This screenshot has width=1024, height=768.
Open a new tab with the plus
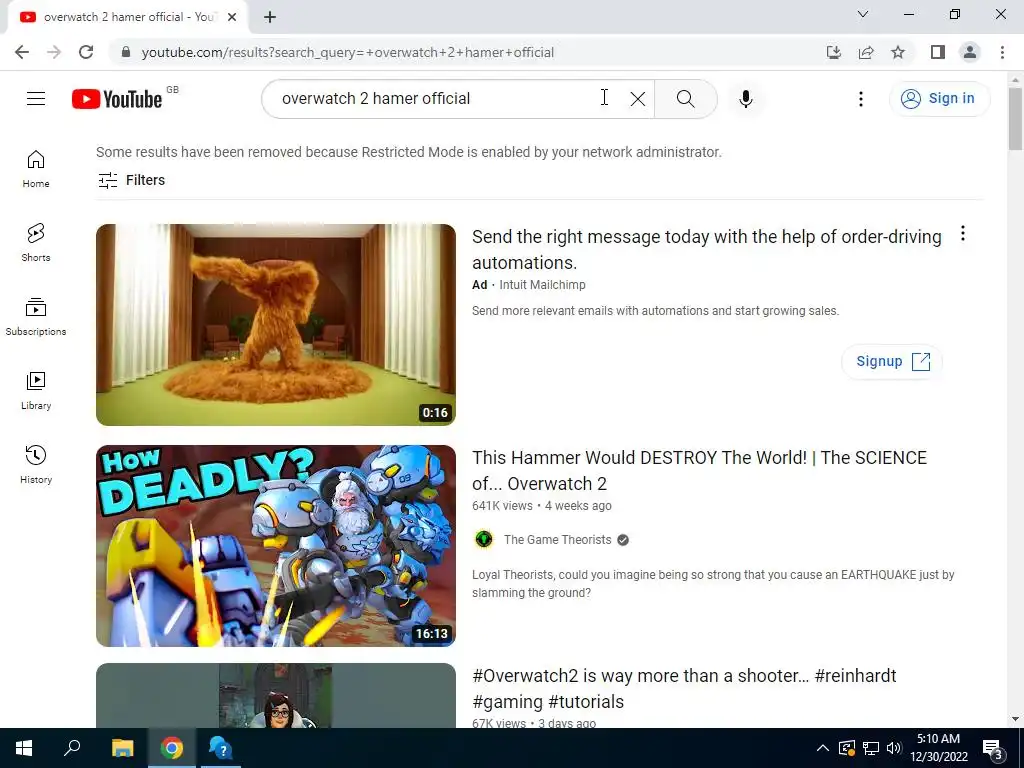pyautogui.click(x=270, y=17)
